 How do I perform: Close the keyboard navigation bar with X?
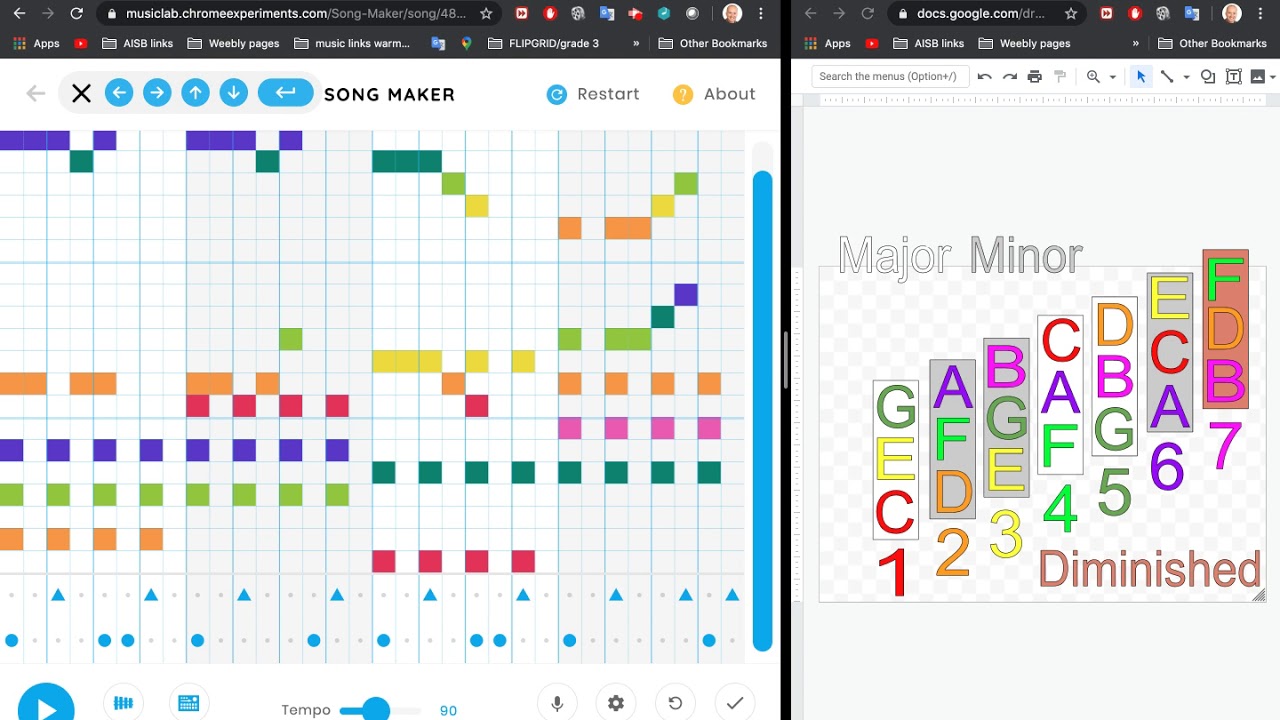pos(82,94)
